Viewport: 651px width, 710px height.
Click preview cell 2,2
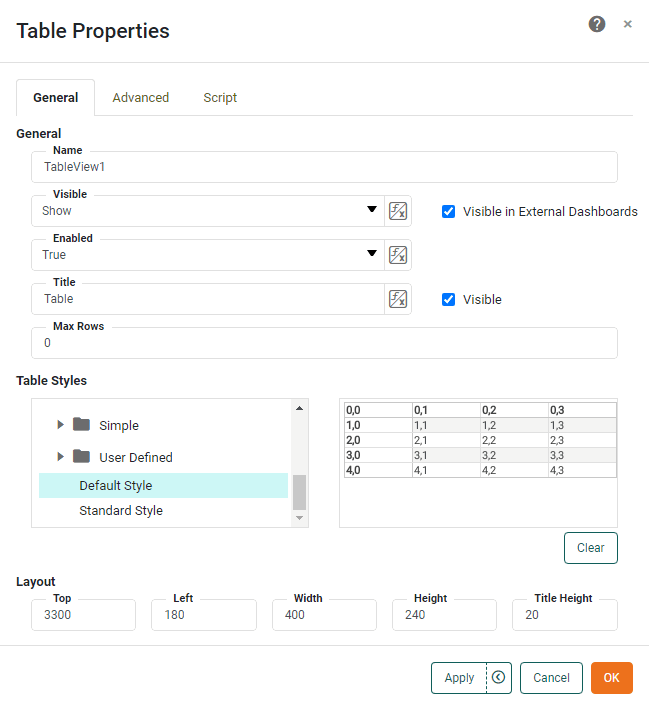tap(515, 441)
